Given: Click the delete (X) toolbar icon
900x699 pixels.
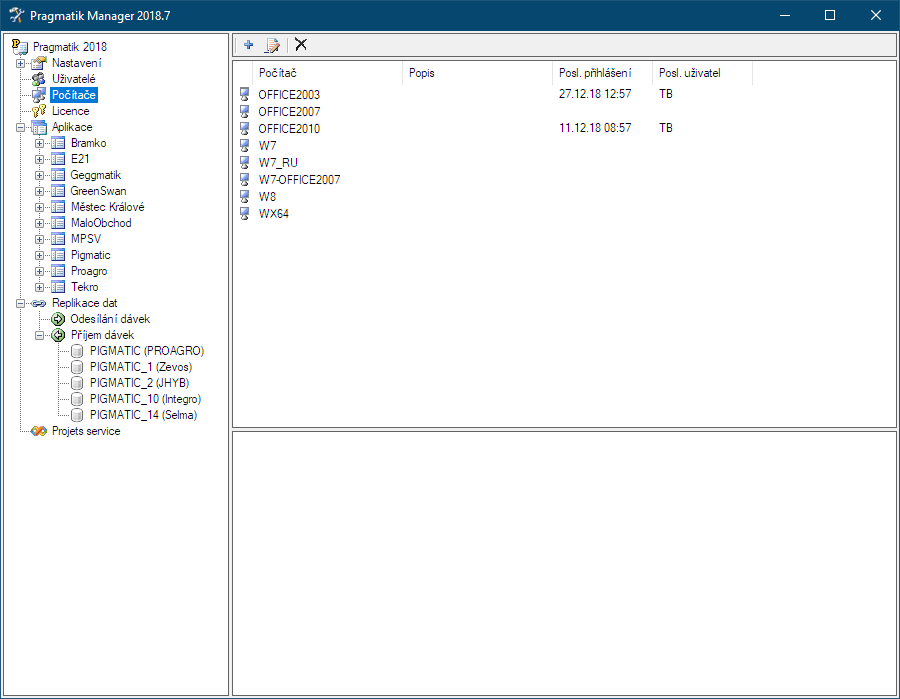Looking at the screenshot, I should coord(301,44).
